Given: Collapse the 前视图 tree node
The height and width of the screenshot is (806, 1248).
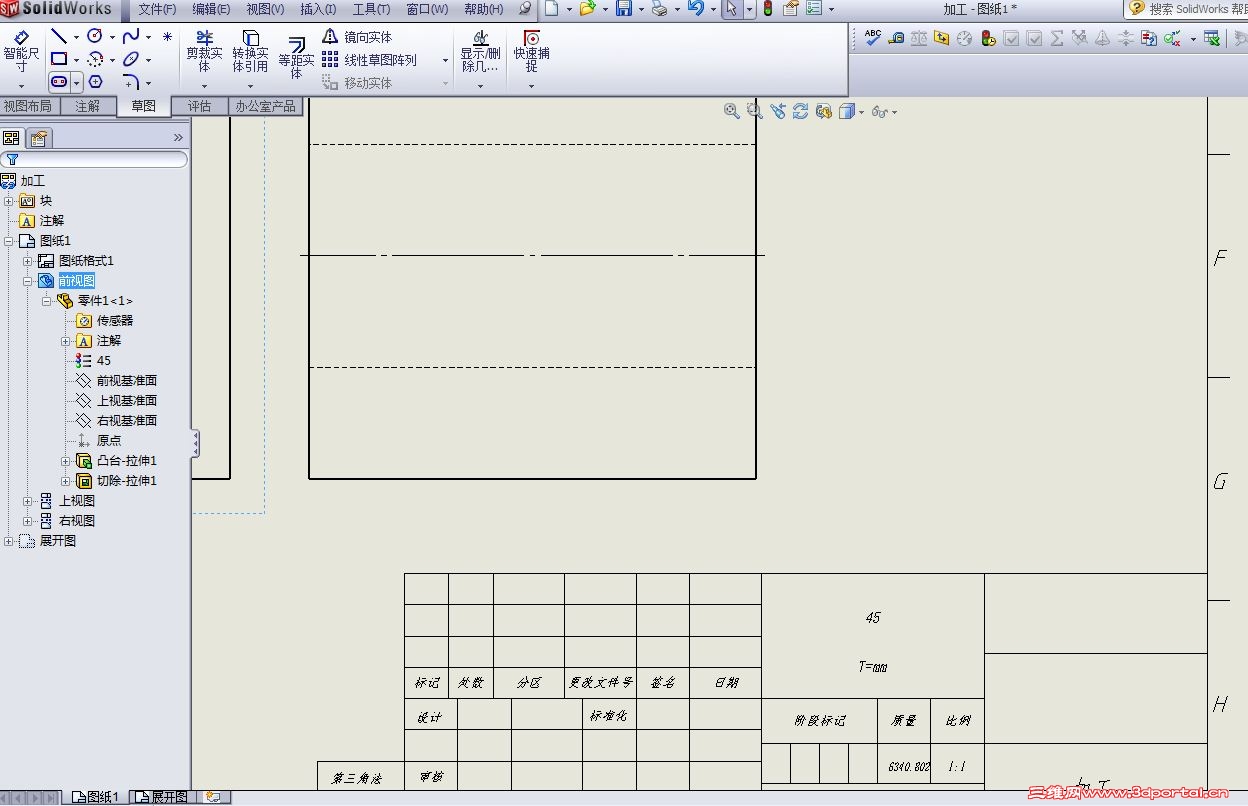Looking at the screenshot, I should click(28, 281).
